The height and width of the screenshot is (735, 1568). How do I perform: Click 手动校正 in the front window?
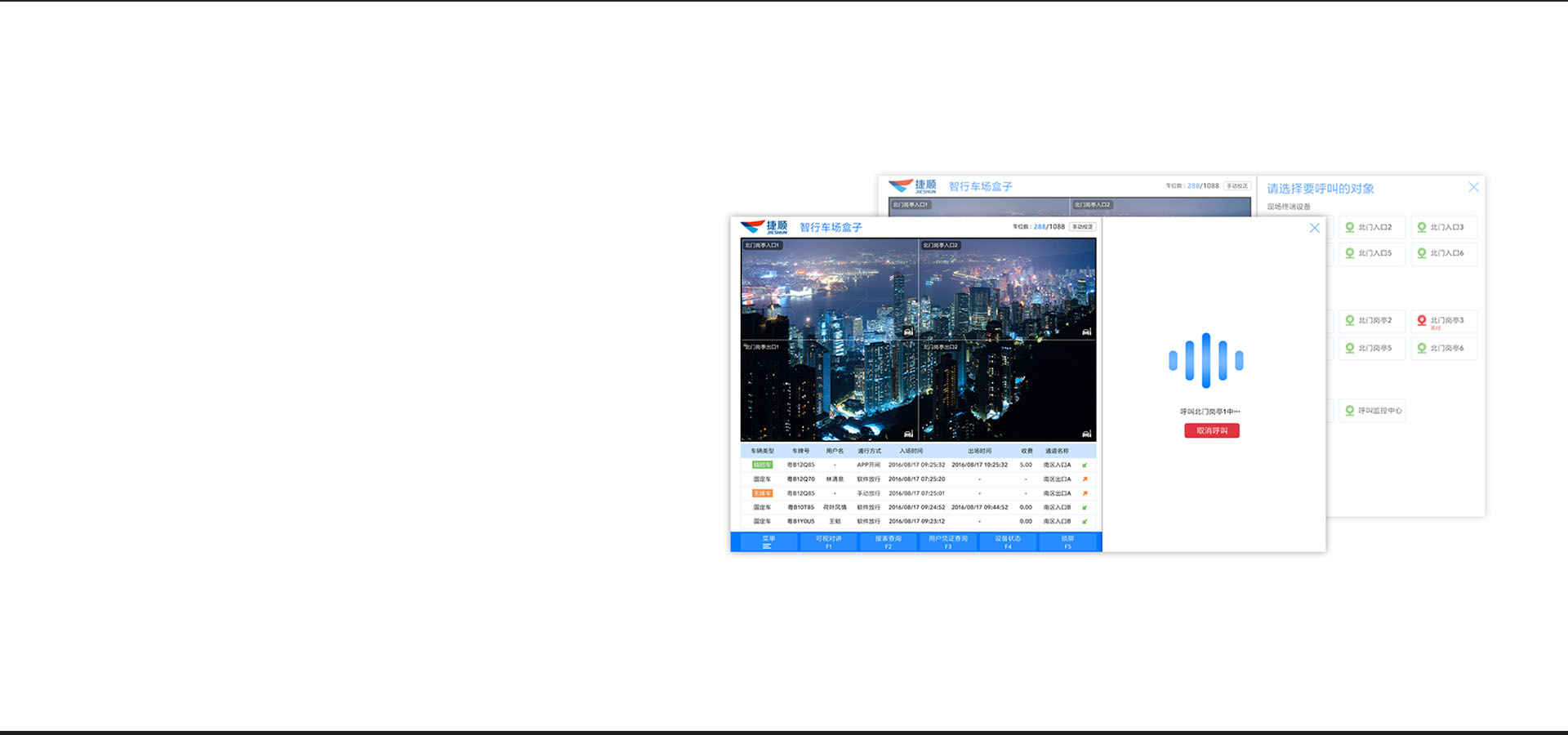(1082, 227)
